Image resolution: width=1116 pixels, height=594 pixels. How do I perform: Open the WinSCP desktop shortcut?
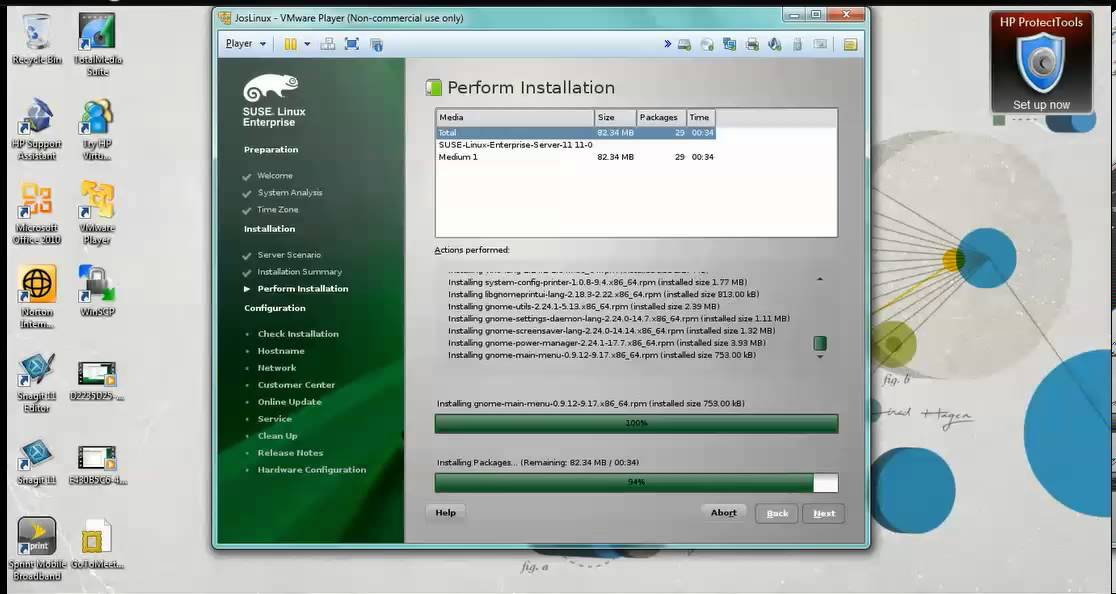point(98,292)
